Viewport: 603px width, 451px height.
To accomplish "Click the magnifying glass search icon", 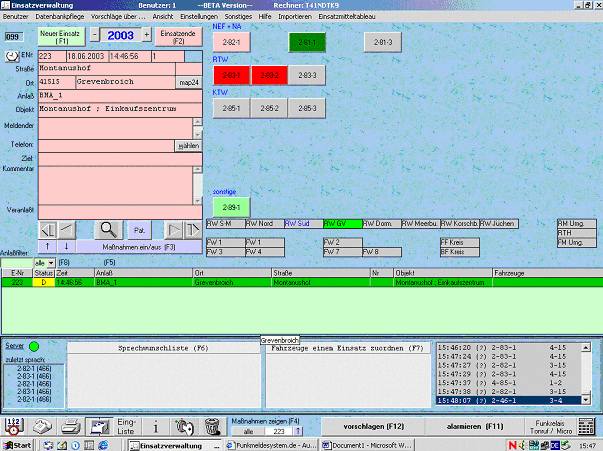I will tap(107, 229).
